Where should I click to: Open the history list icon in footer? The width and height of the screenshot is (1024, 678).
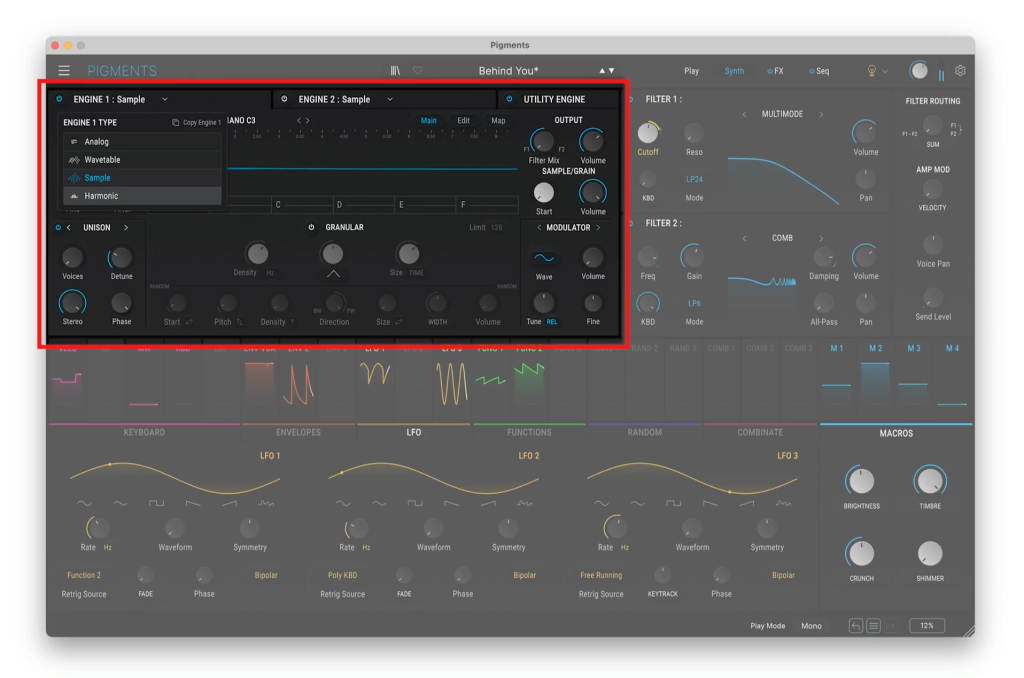click(873, 626)
